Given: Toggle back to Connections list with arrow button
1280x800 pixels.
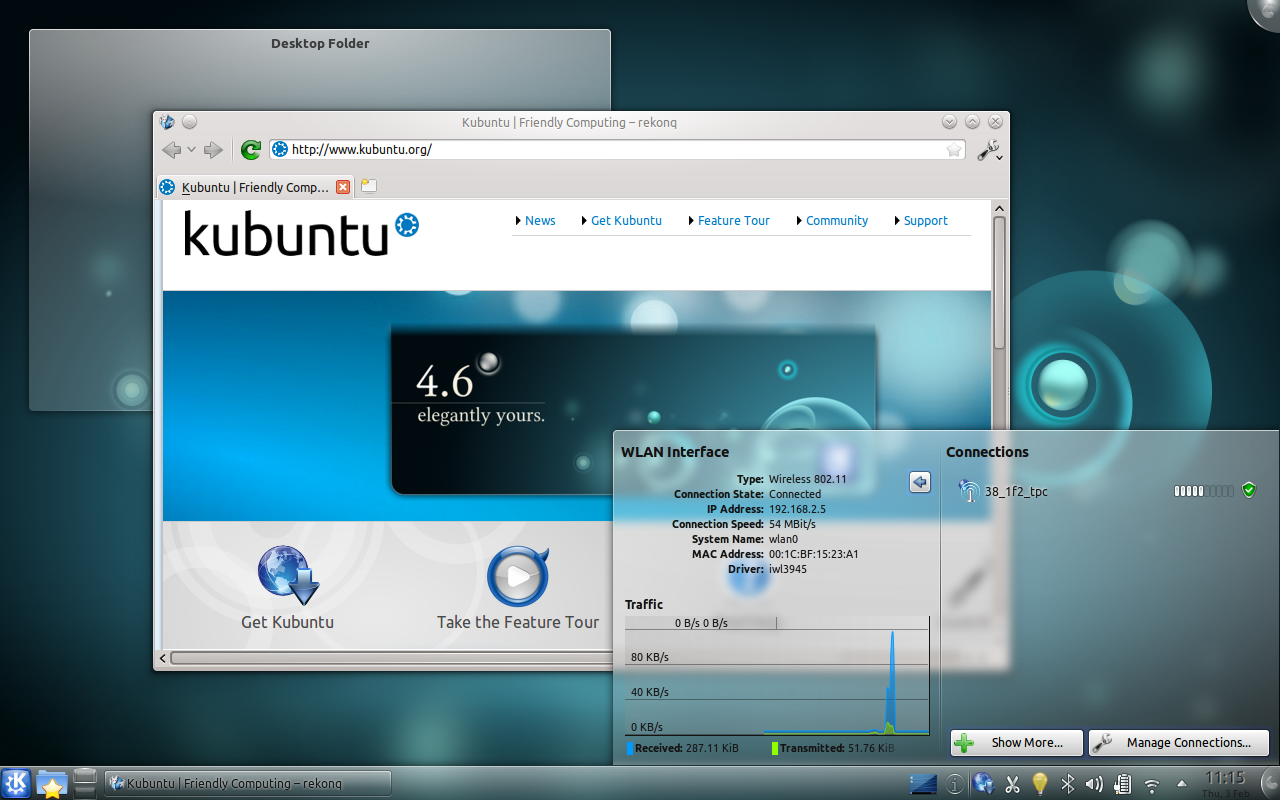Looking at the screenshot, I should click(x=919, y=482).
